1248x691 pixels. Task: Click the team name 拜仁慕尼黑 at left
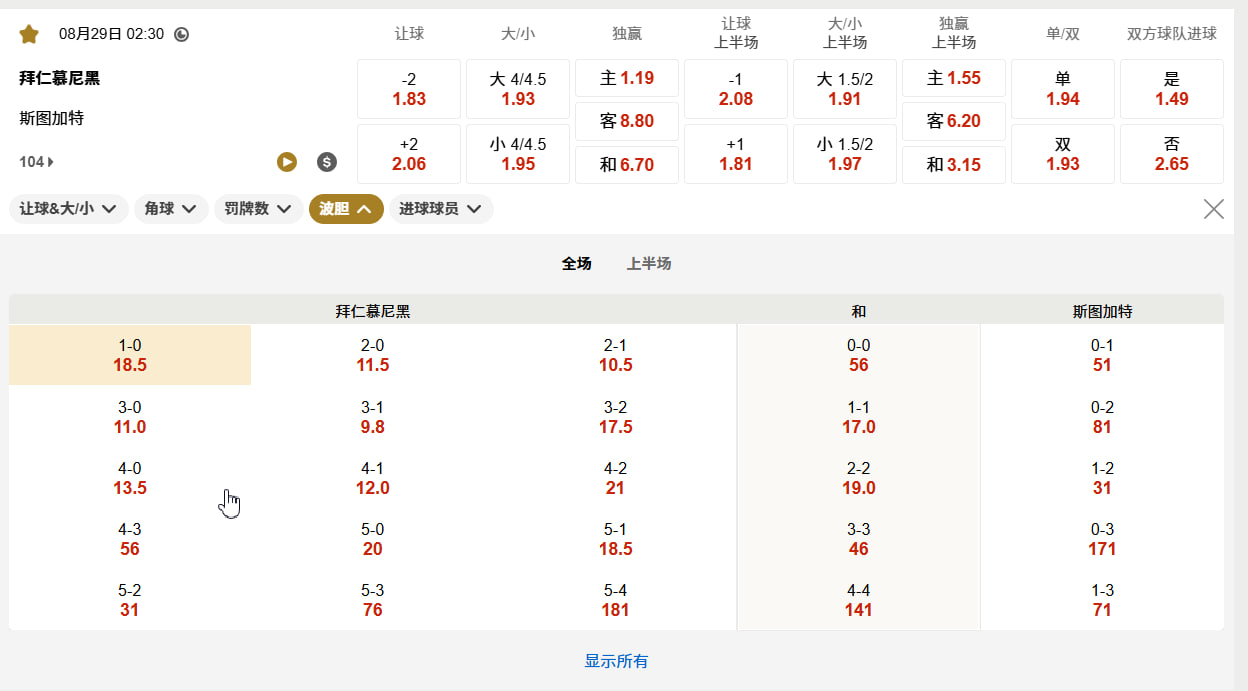coord(59,78)
